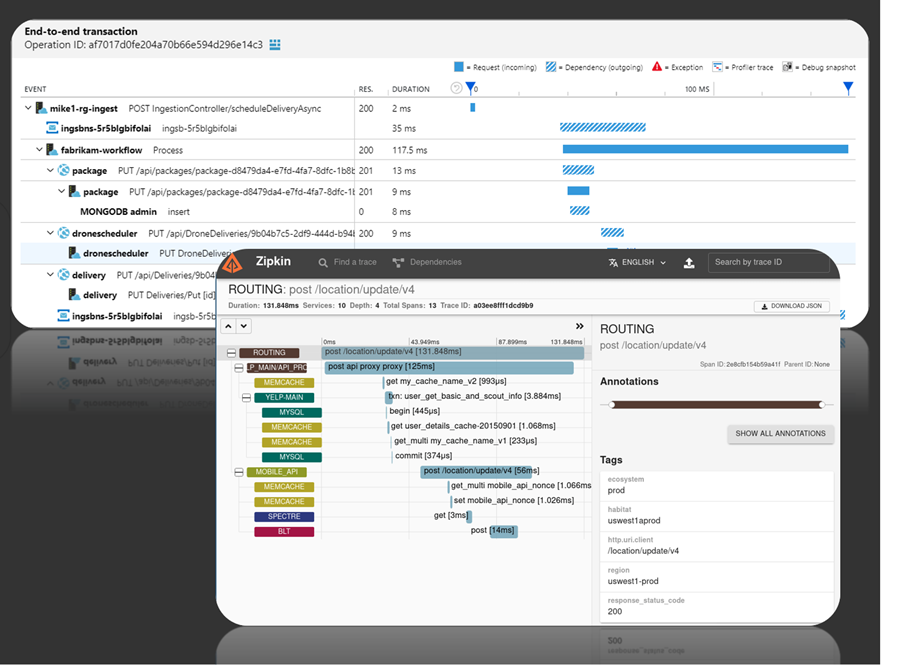Select the SPECTRE service label

point(284,517)
